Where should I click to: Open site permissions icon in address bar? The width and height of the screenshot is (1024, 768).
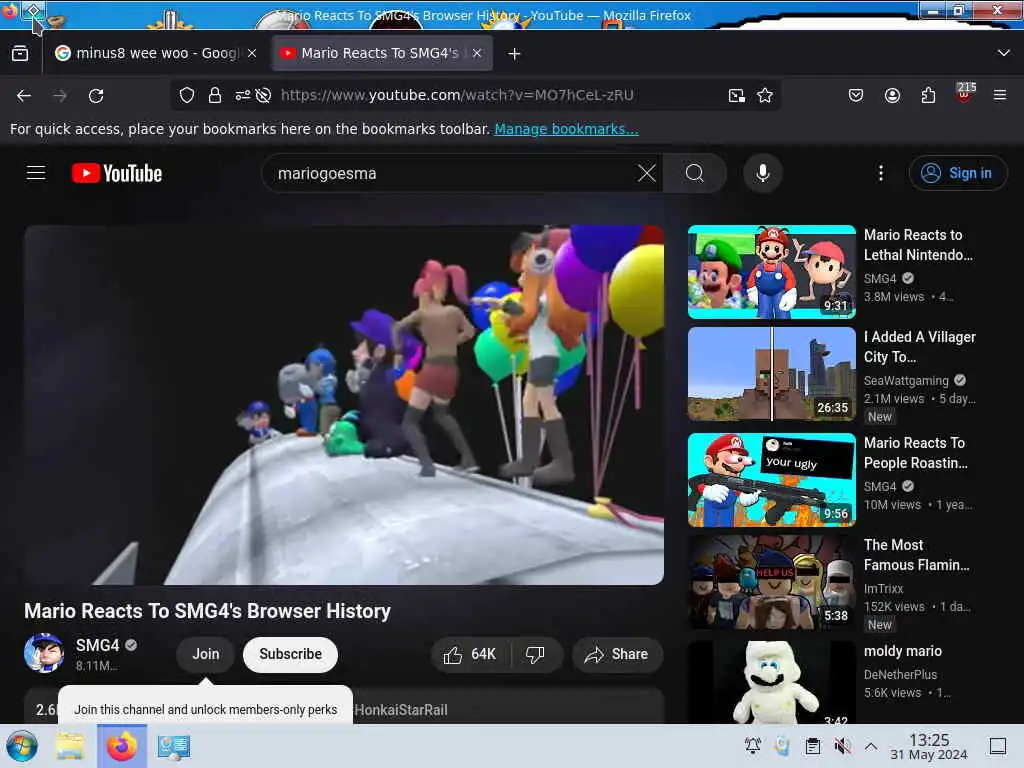pos(243,95)
